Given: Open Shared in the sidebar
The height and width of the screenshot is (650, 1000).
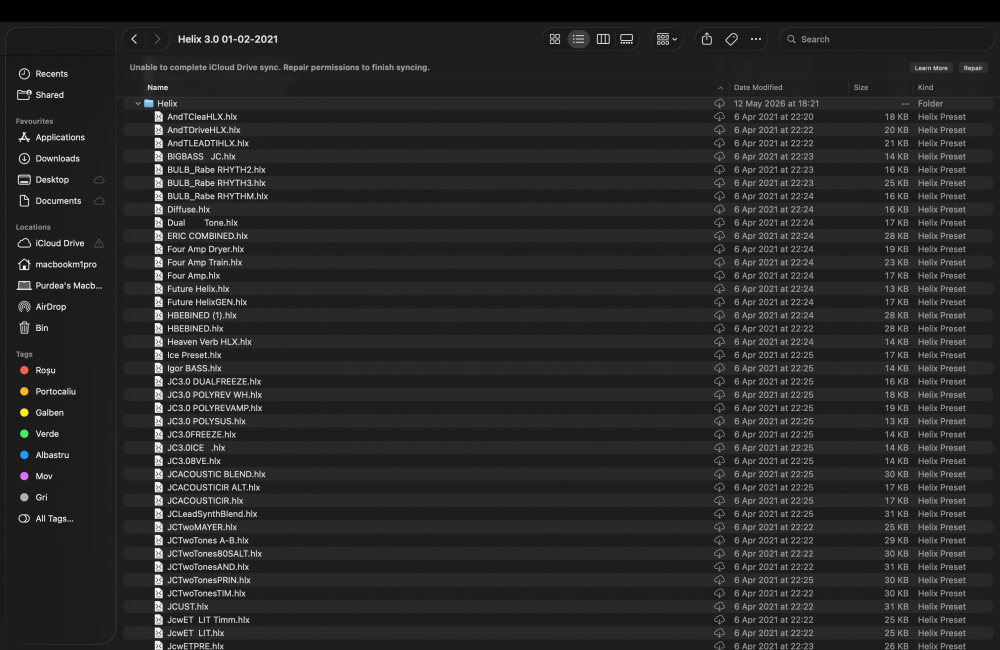Looking at the screenshot, I should (x=50, y=95).
